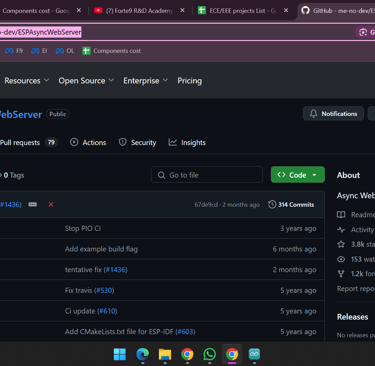Open pull request #530 link
The image size is (375, 366).
coord(104,290)
